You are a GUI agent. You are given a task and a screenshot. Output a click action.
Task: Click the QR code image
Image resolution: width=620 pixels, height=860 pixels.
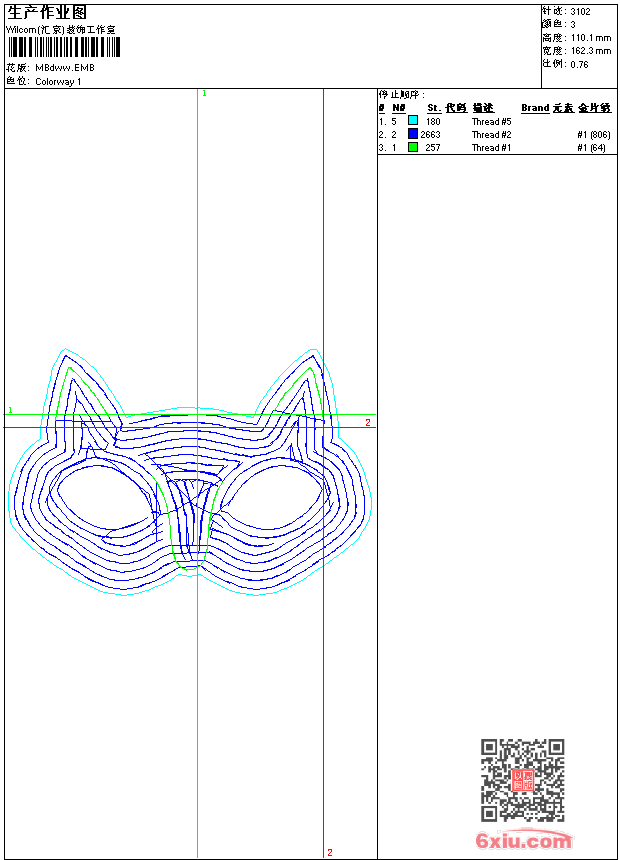(522, 780)
